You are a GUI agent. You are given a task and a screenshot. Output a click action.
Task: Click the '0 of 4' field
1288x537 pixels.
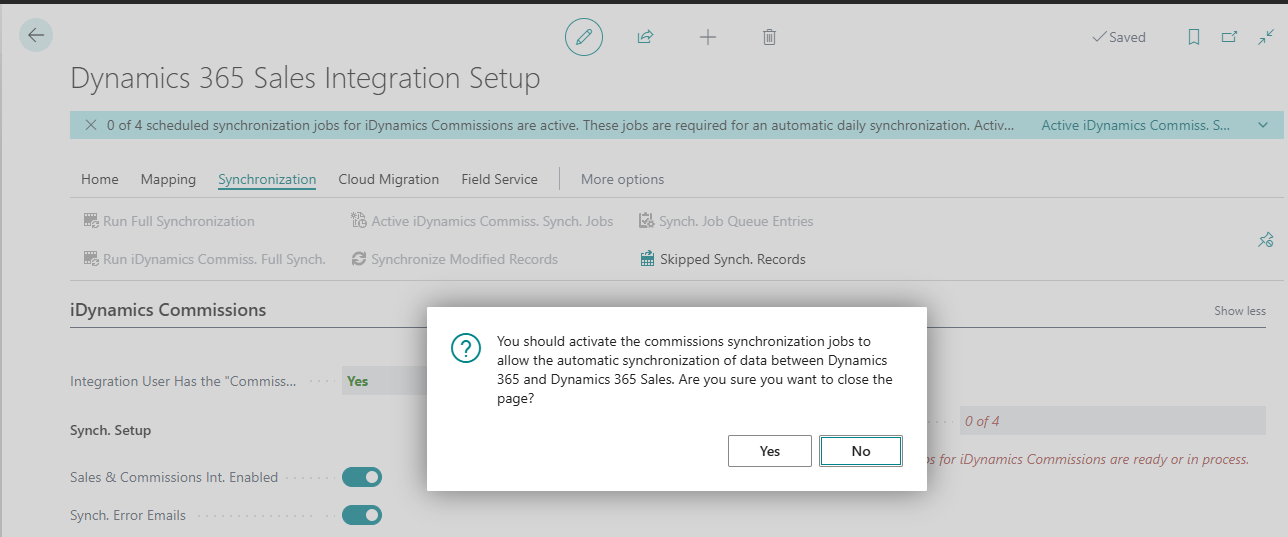tap(1112, 421)
